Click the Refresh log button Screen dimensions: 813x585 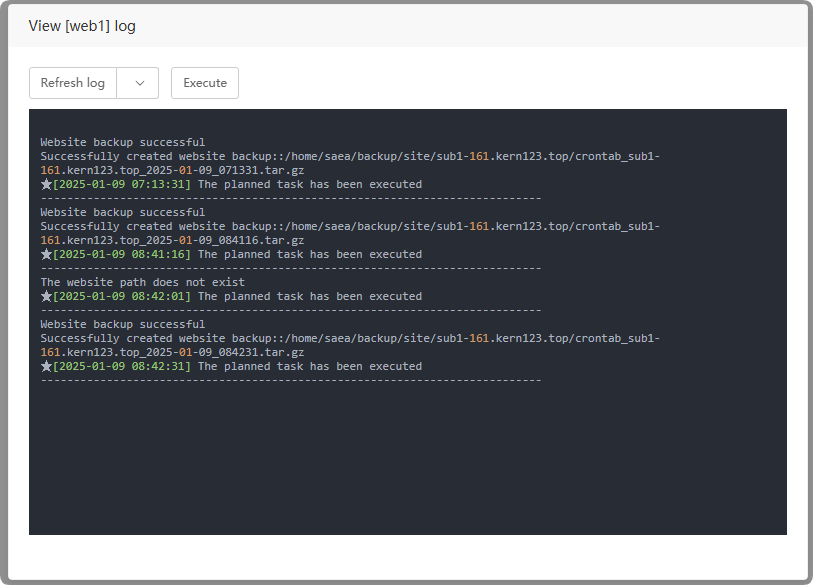[73, 83]
